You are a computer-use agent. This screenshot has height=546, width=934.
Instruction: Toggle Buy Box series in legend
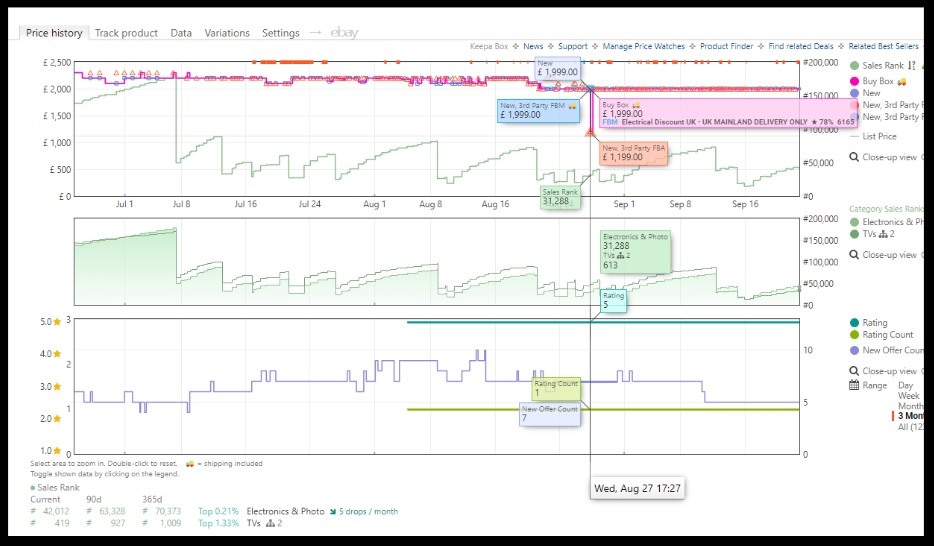click(x=854, y=81)
